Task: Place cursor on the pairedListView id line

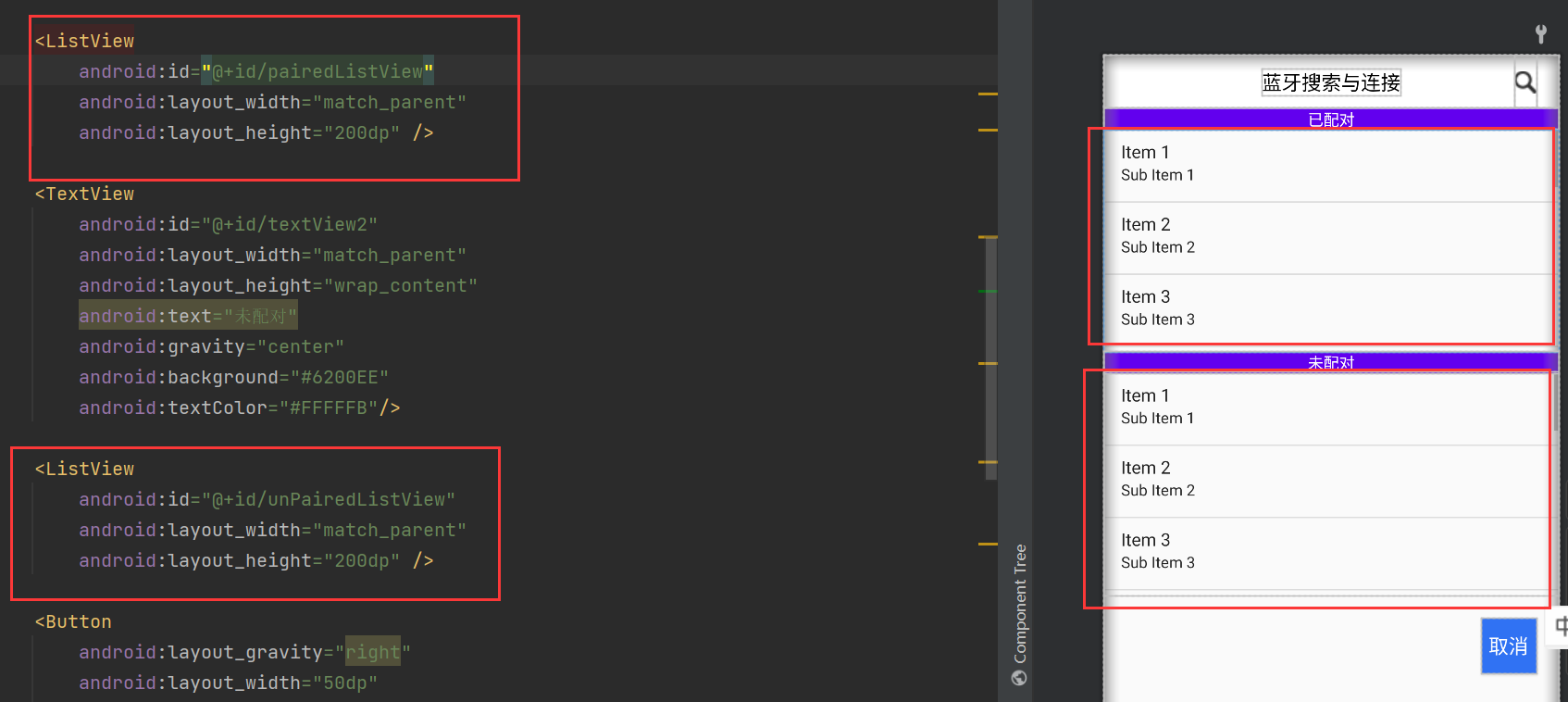Action: 256,71
